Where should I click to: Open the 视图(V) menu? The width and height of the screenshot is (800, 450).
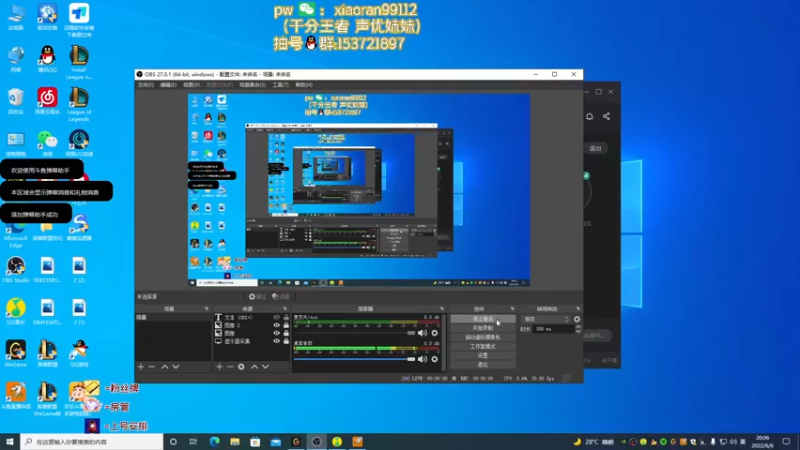[191, 85]
